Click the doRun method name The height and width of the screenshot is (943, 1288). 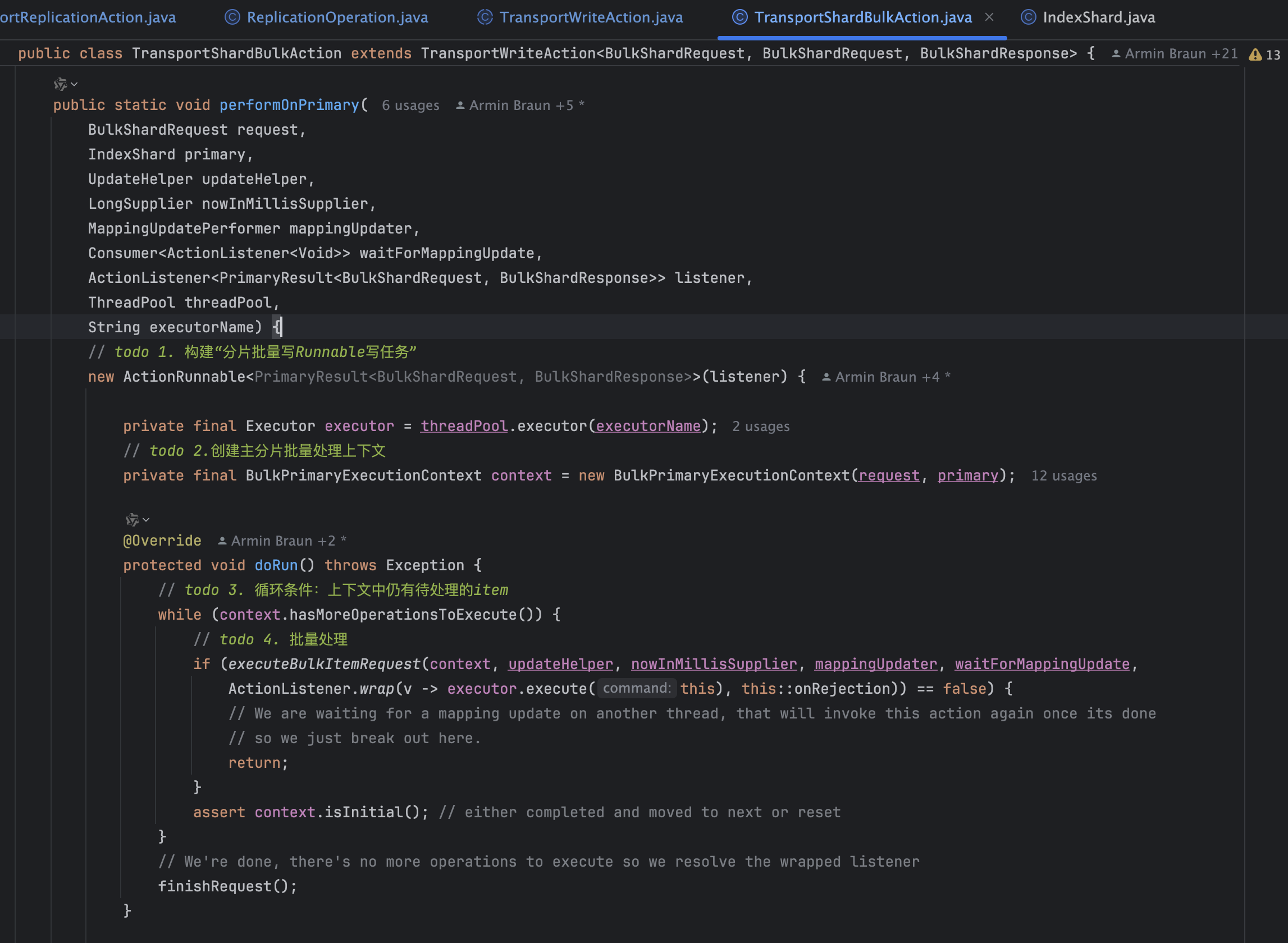coord(276,566)
